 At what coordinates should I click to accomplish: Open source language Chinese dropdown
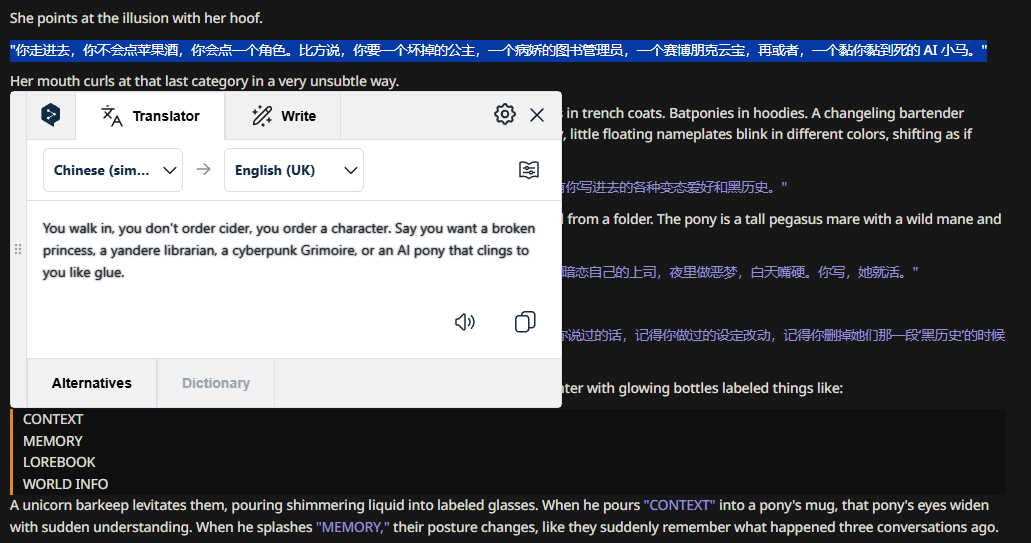(113, 170)
